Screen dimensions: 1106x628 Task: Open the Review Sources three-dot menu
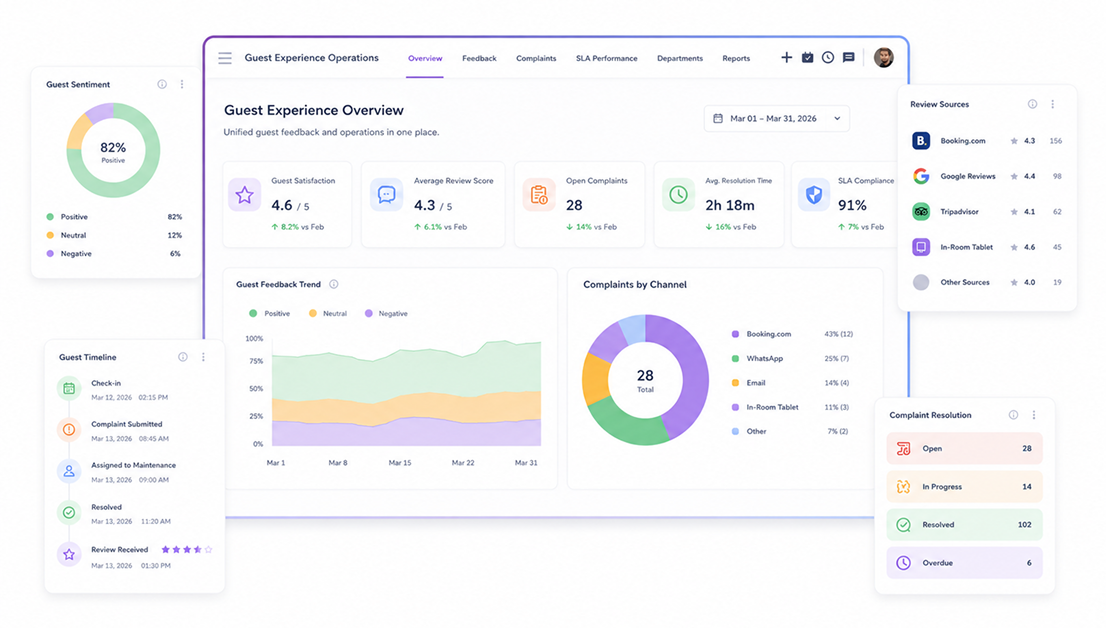1052,104
